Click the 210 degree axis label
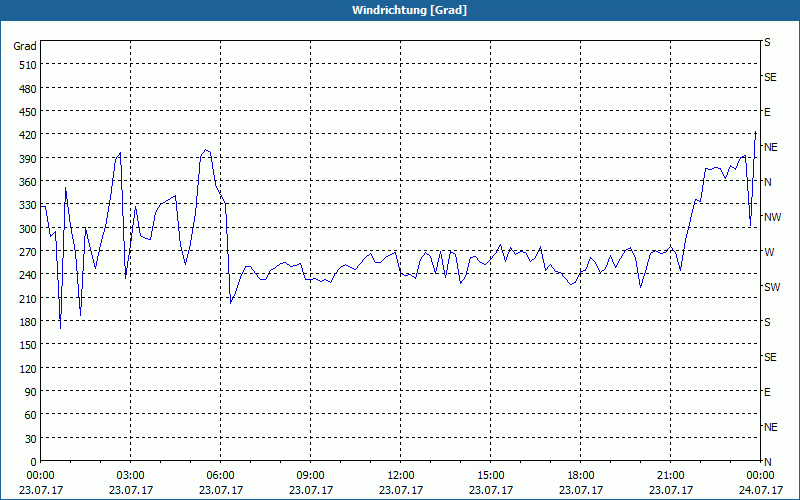The image size is (800, 500). [x=28, y=298]
